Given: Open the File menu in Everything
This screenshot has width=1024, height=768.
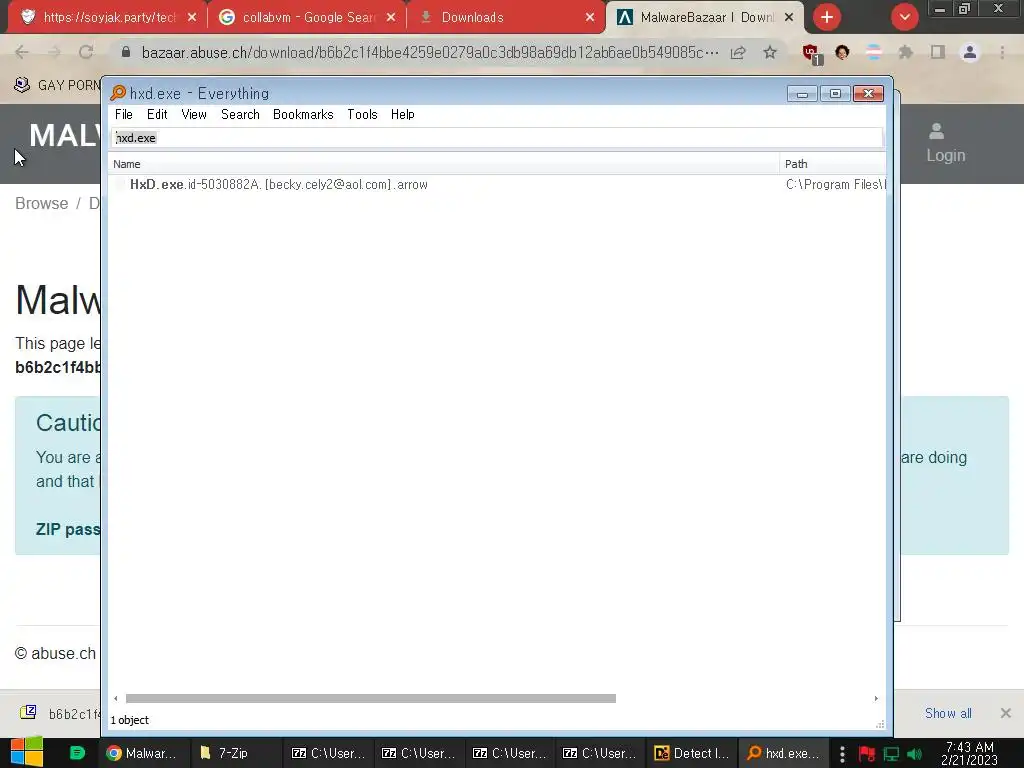Looking at the screenshot, I should tap(123, 114).
